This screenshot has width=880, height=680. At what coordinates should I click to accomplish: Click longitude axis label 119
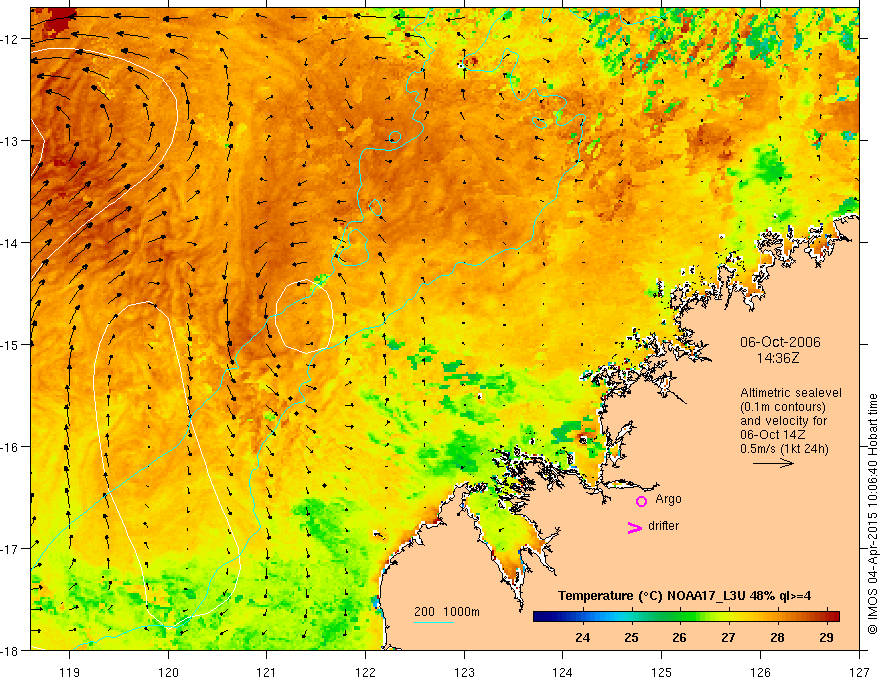[x=70, y=672]
